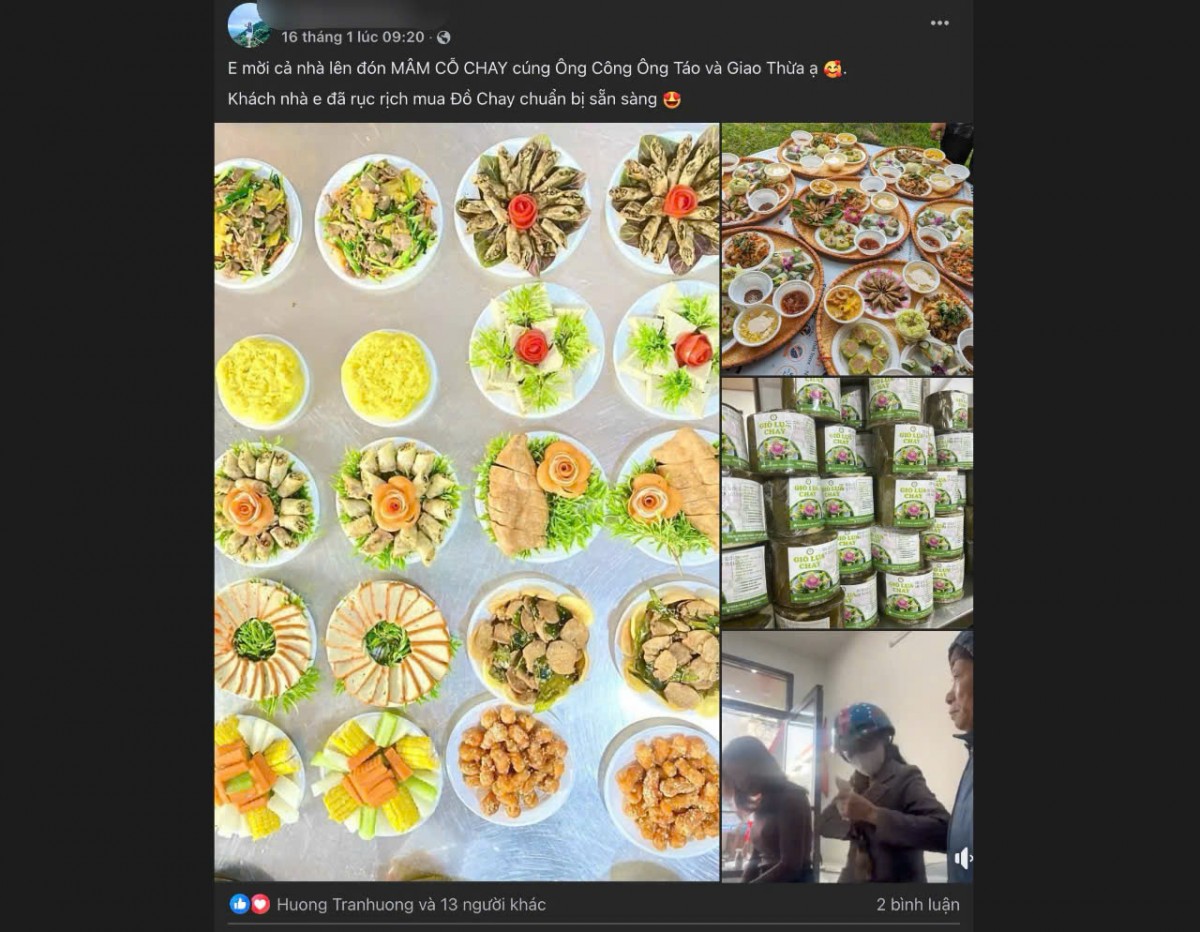Show who reacted: Huong Tranhuong và 13 người khác
The image size is (1200, 932).
(x=411, y=904)
